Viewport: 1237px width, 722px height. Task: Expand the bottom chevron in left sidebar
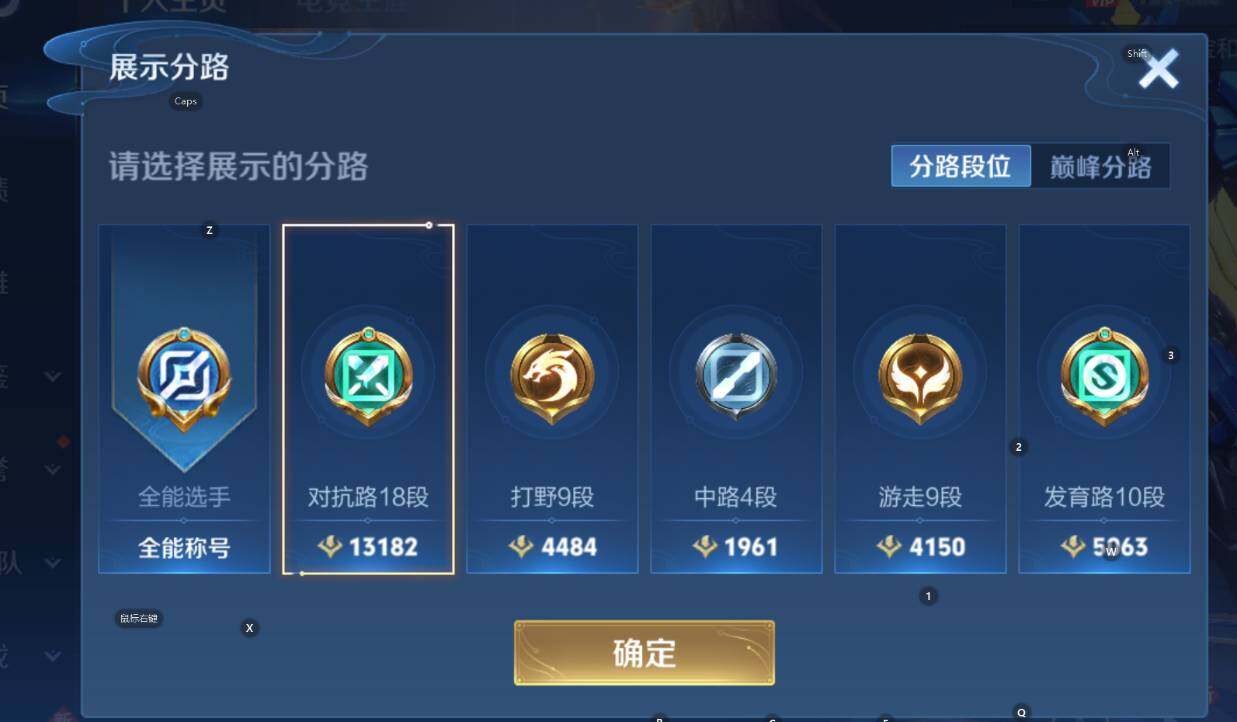pyautogui.click(x=53, y=657)
